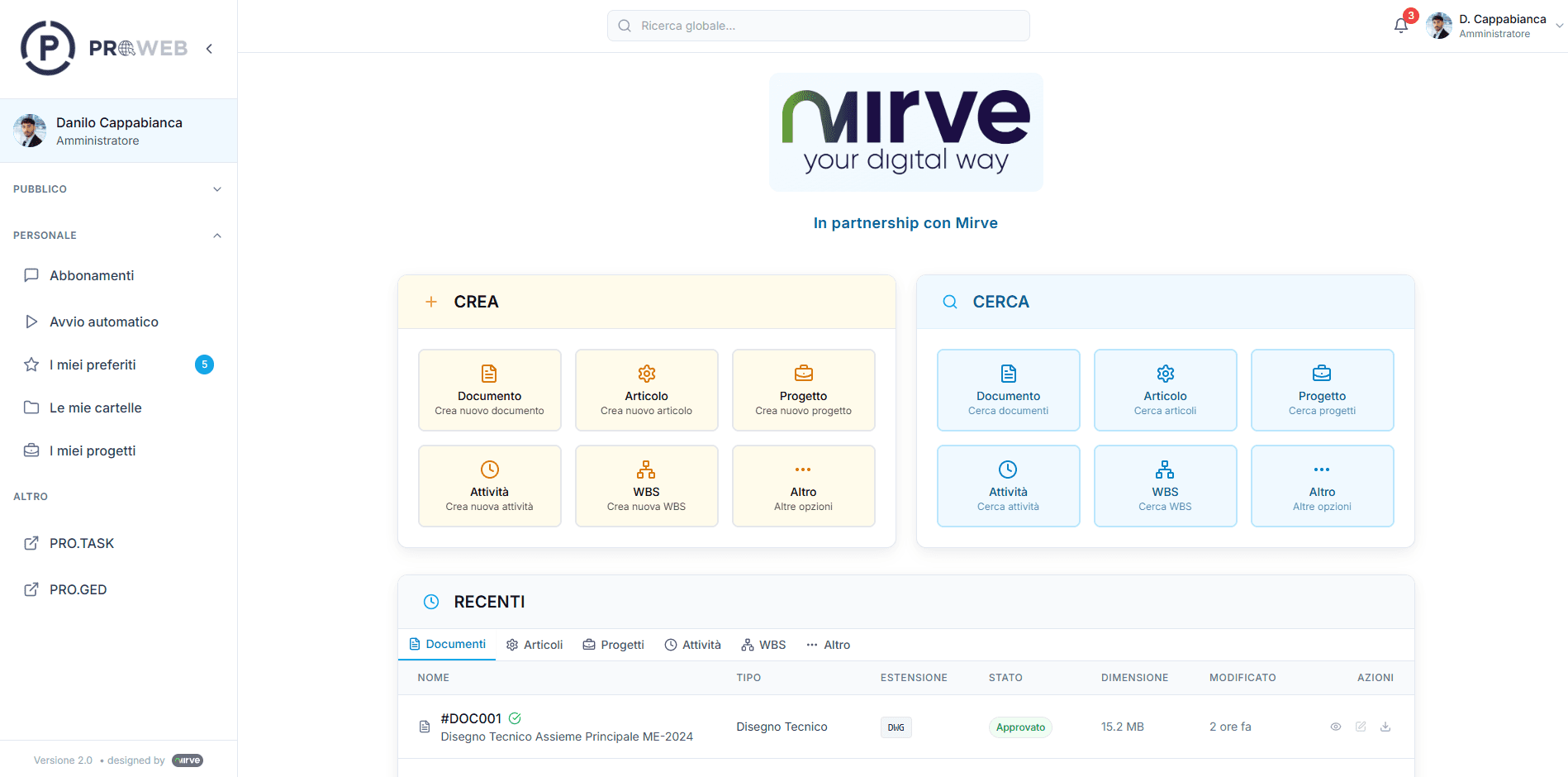Click the Versione 2.0 footer text
This screenshot has height=777, width=1568.
pyautogui.click(x=63, y=760)
